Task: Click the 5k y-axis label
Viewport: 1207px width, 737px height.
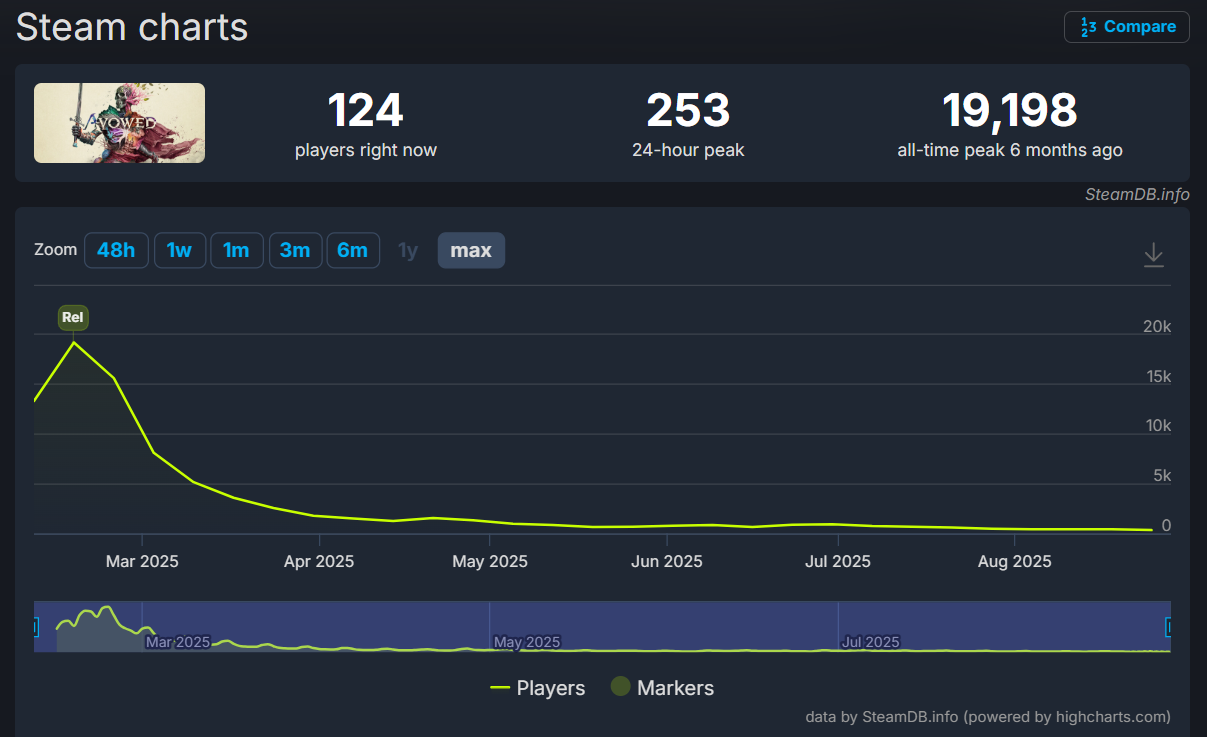Action: click(x=1162, y=476)
